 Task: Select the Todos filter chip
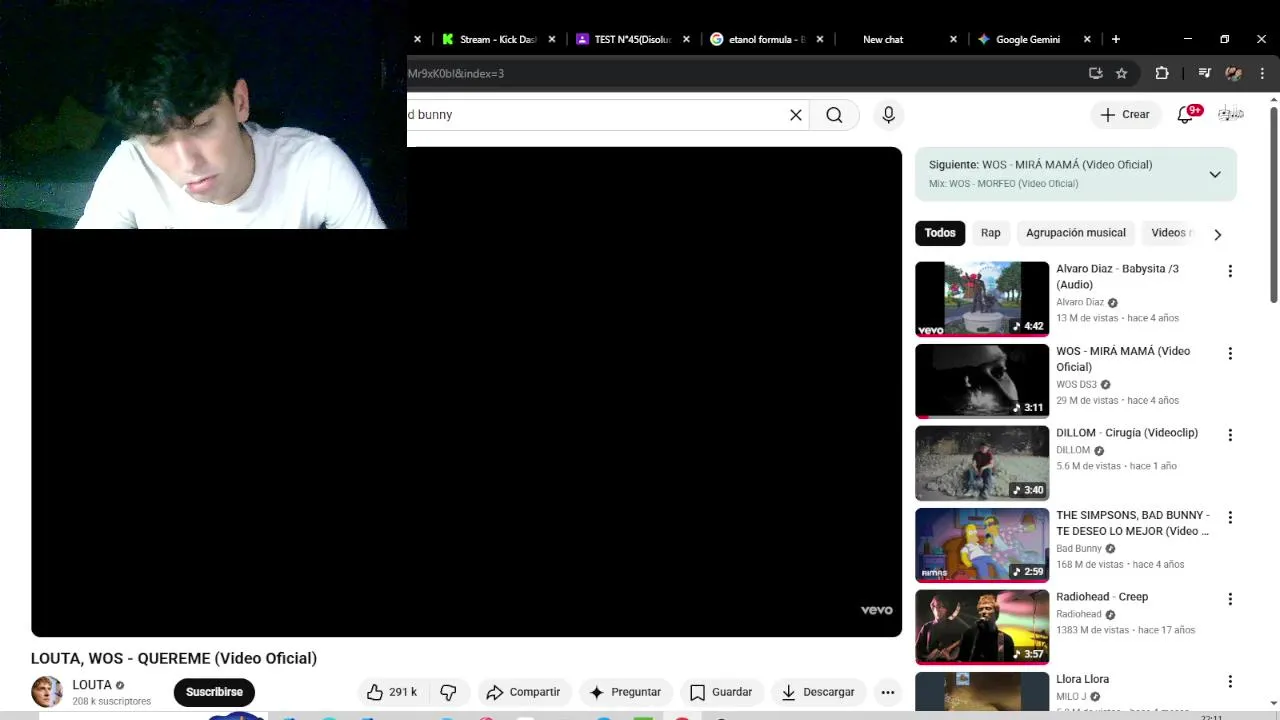[x=940, y=233]
